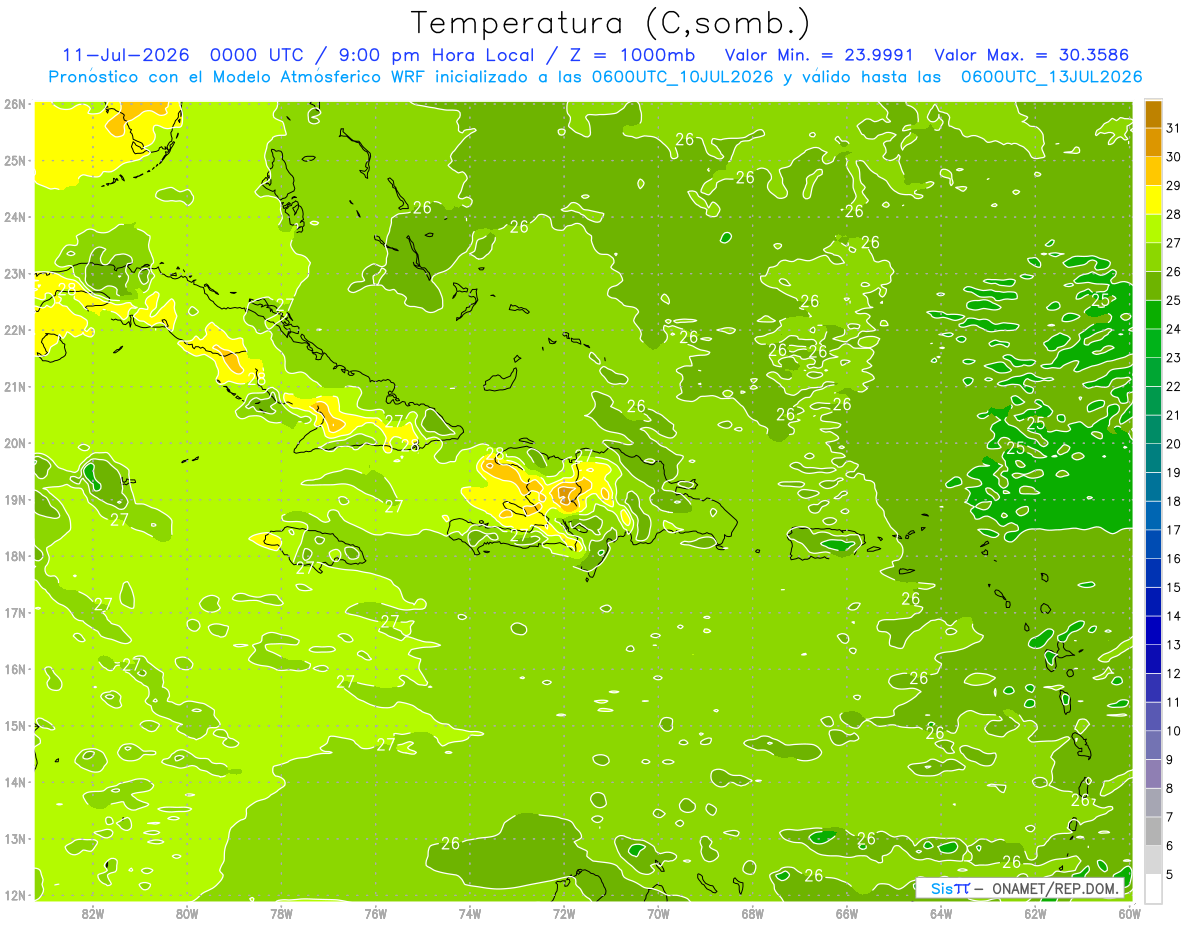Pick the purple color bar segment between 9 and 10
Screen dimensions: 1200x927
pos(1153,745)
